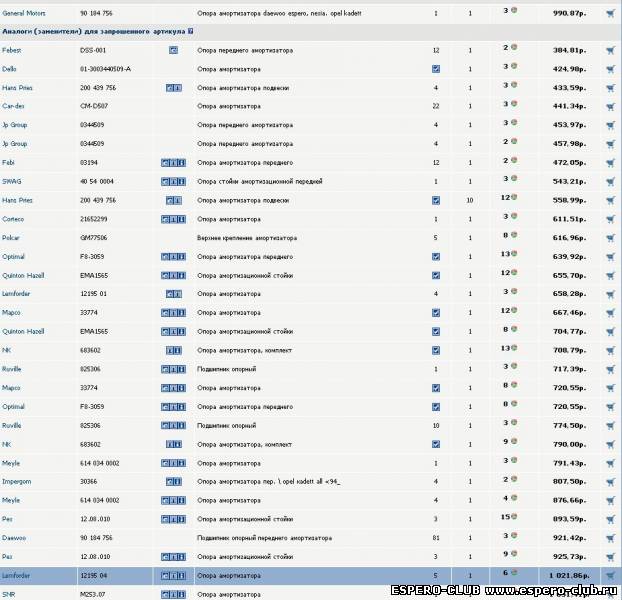Click stock quantity 81 in Daewoo row

tap(436, 538)
